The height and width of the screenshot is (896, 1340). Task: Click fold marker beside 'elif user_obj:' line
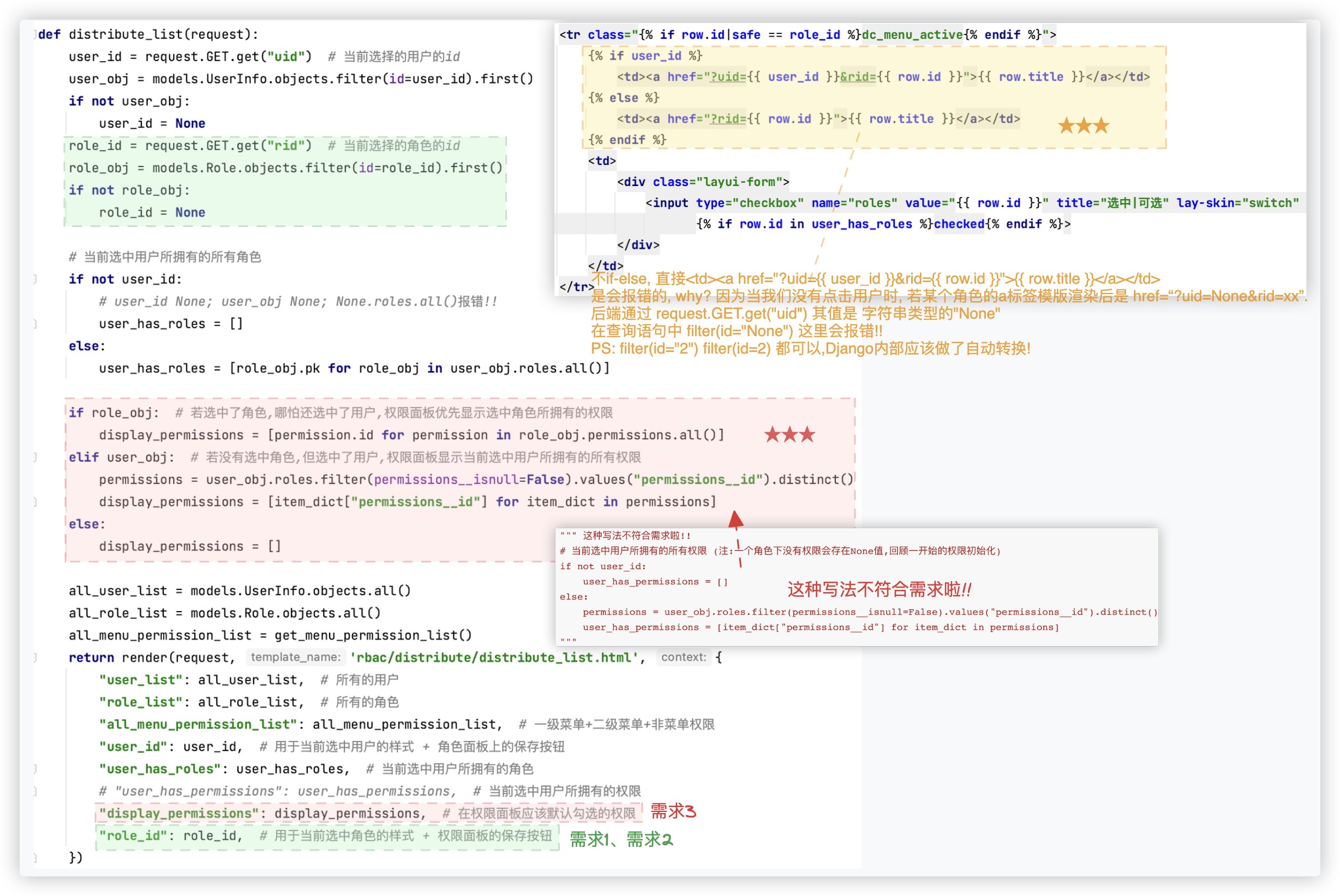[x=35, y=457]
